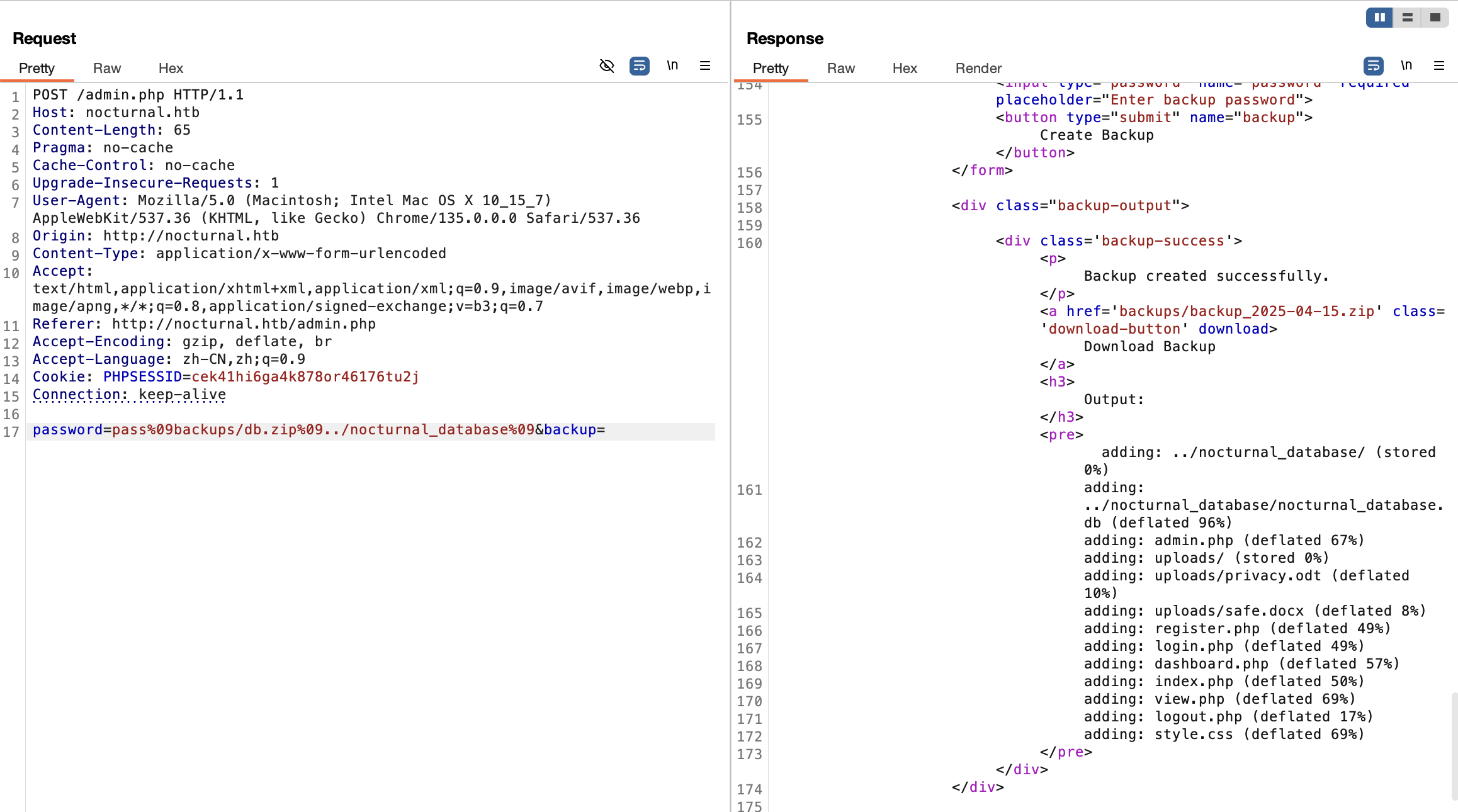Click the 'adding: register.php' output line

point(1237,629)
